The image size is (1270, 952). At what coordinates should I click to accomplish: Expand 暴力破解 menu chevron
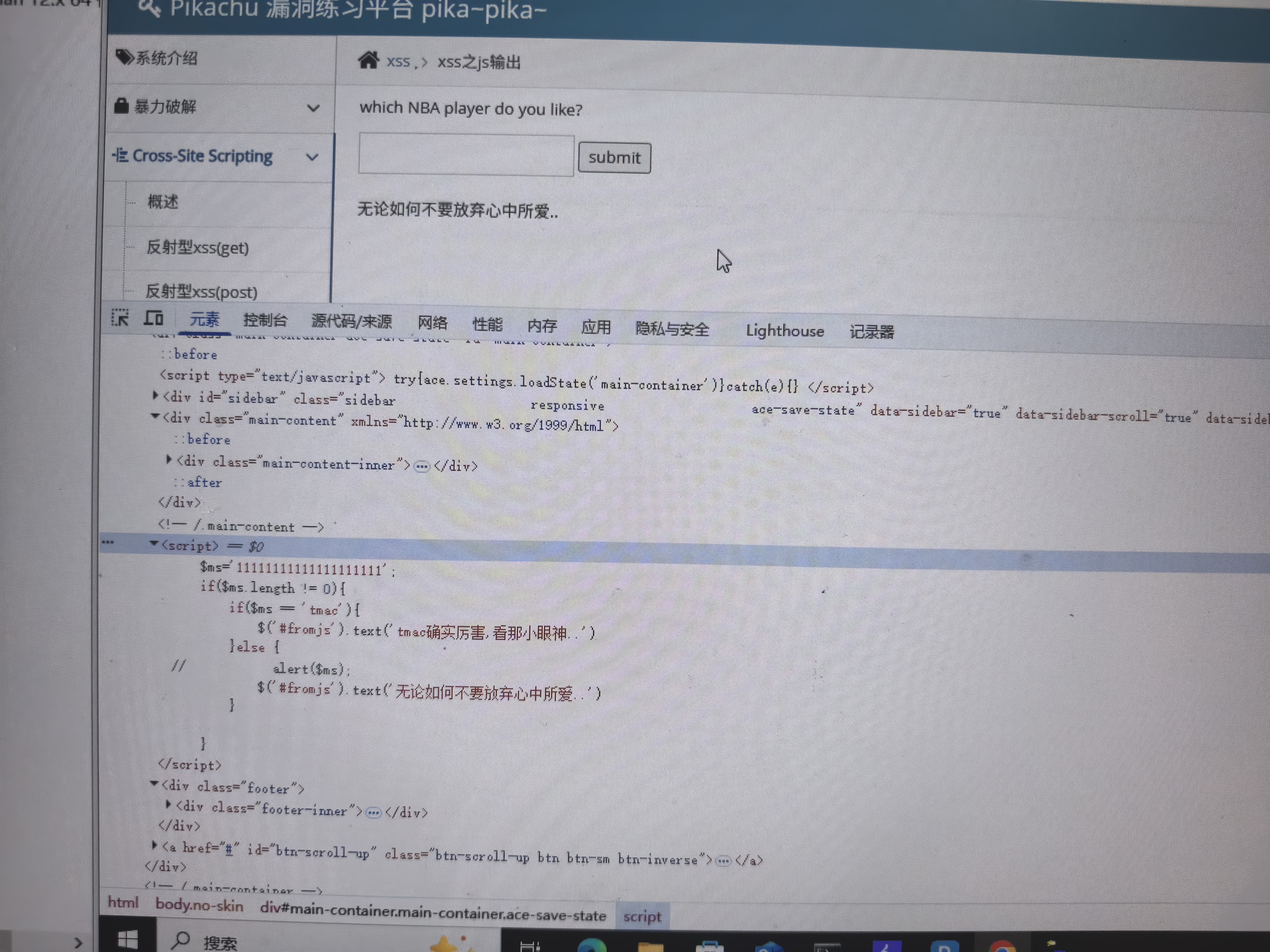click(x=313, y=108)
